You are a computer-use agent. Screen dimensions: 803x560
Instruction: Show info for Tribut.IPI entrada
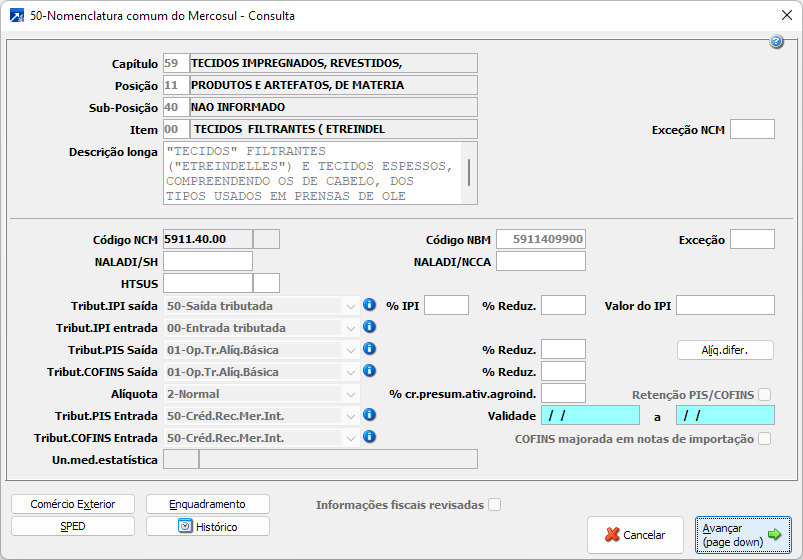pos(369,327)
